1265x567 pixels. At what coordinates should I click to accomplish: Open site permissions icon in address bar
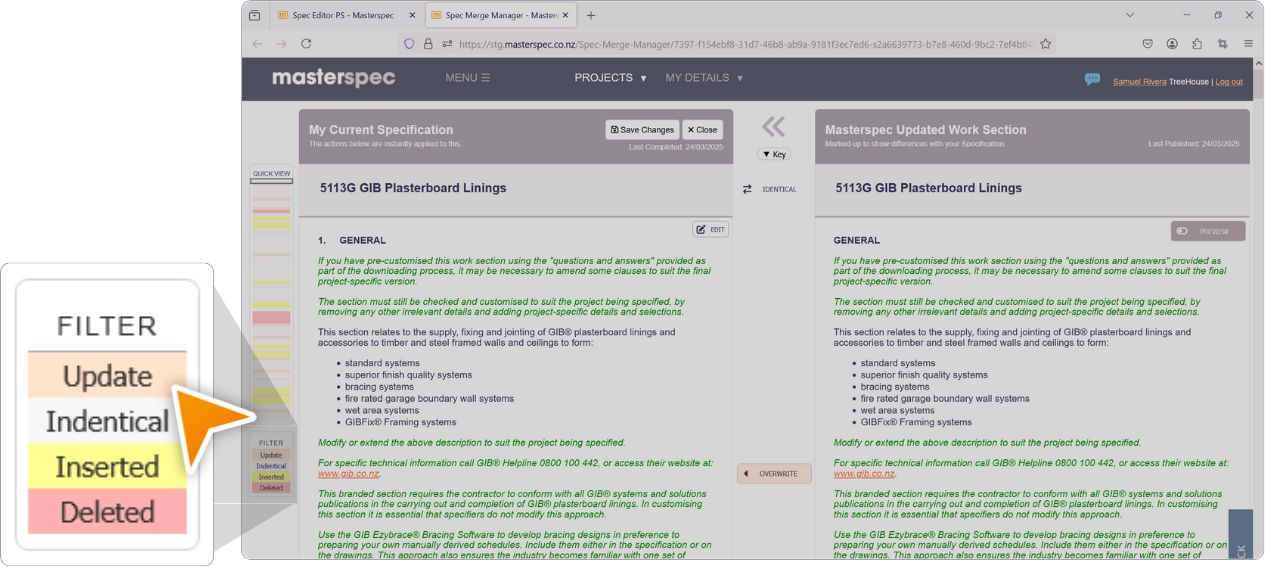point(447,44)
